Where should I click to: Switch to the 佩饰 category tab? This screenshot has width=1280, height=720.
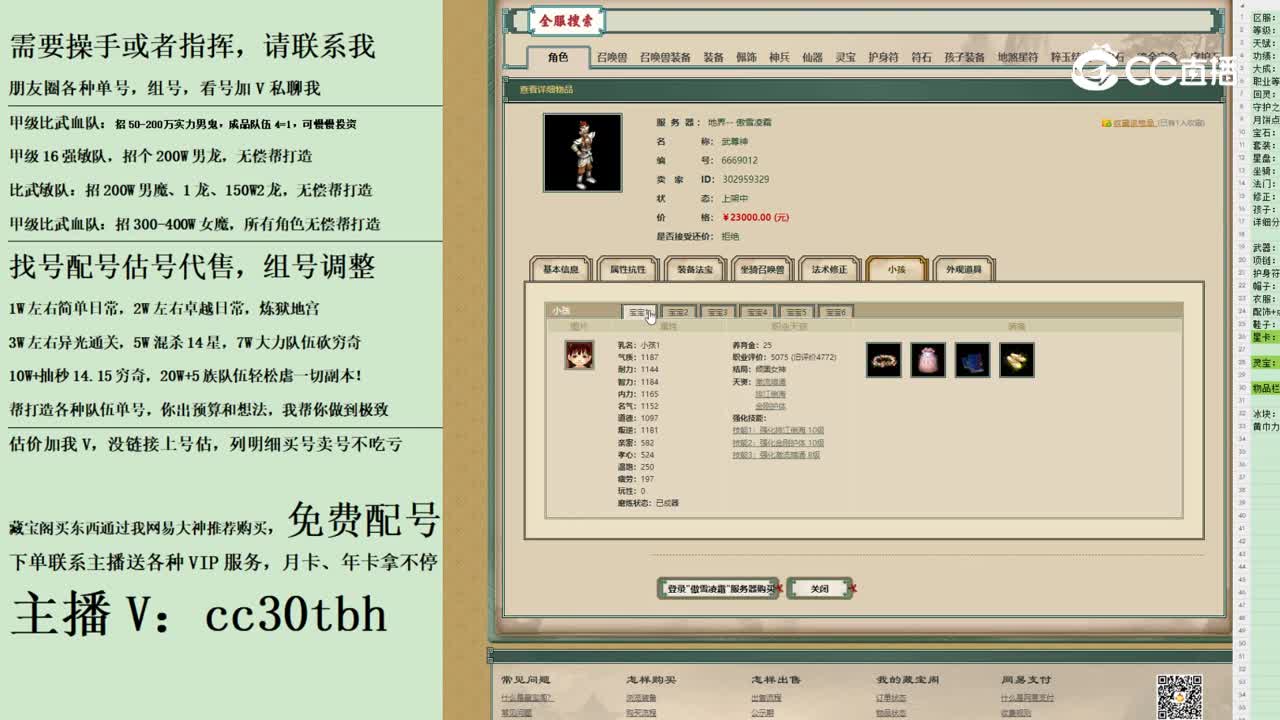tap(746, 57)
